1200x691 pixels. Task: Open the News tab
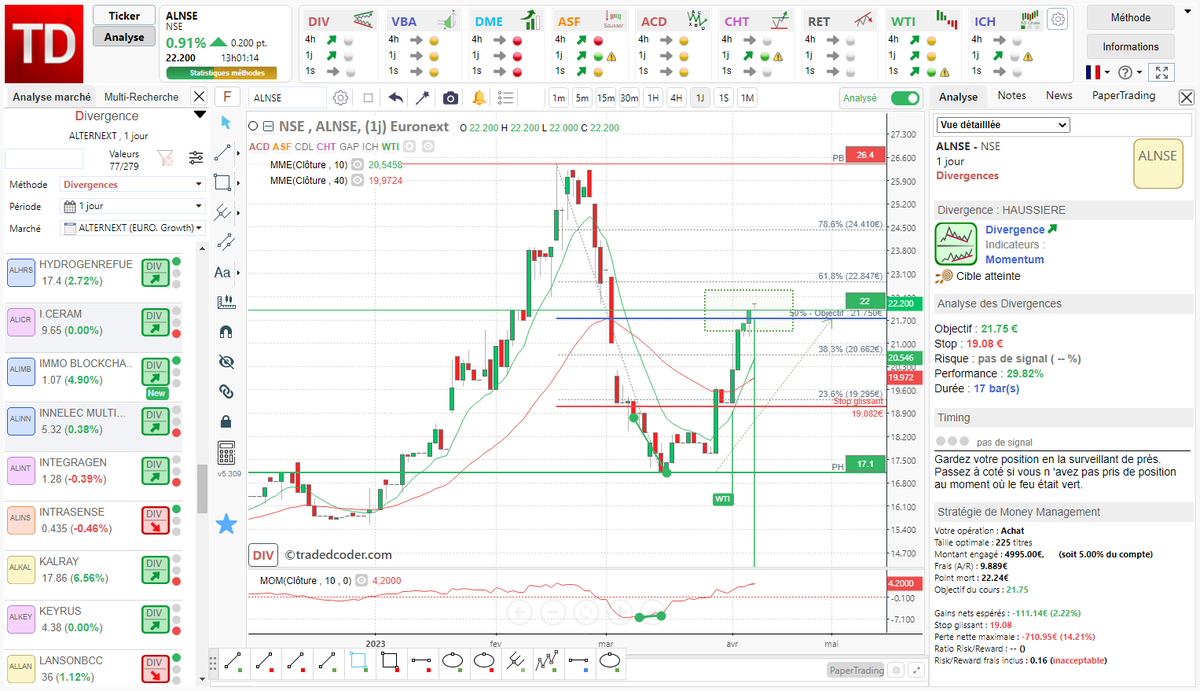(1059, 96)
